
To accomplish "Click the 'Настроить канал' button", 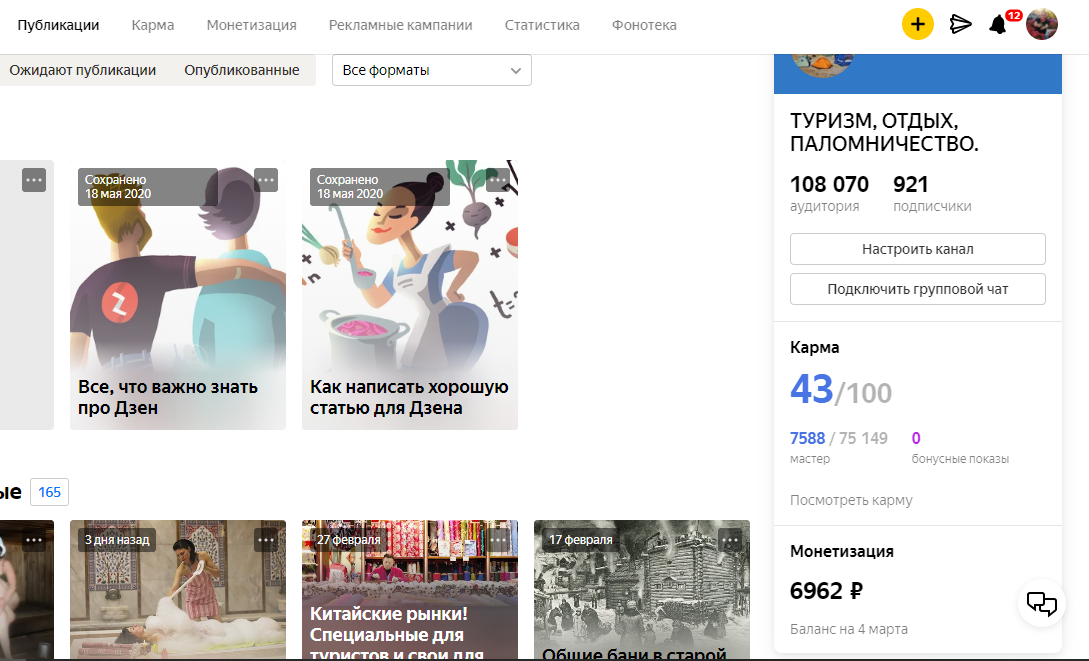I will (917, 249).
